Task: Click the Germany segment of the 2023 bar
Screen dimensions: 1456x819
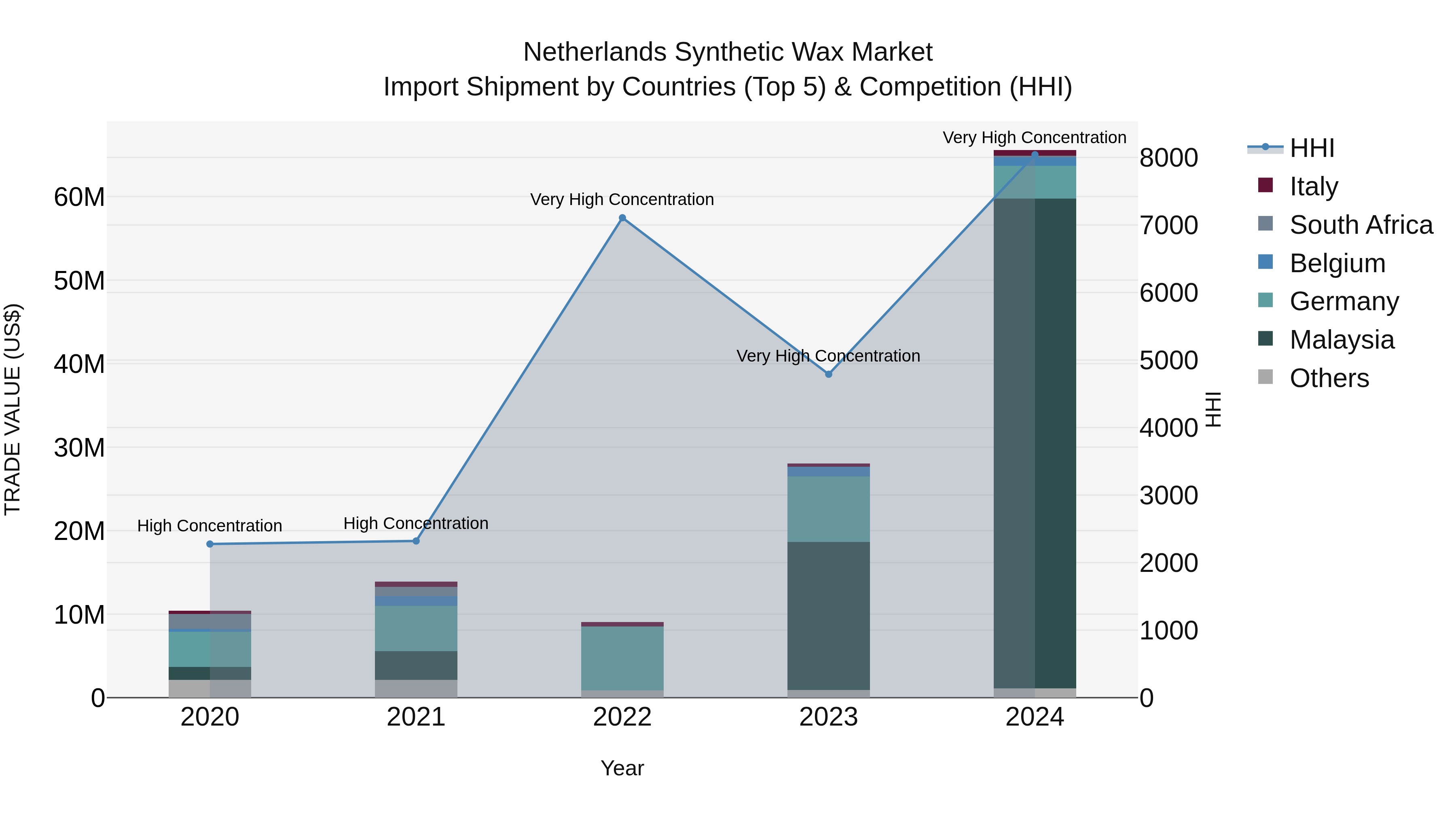Action: click(x=829, y=509)
